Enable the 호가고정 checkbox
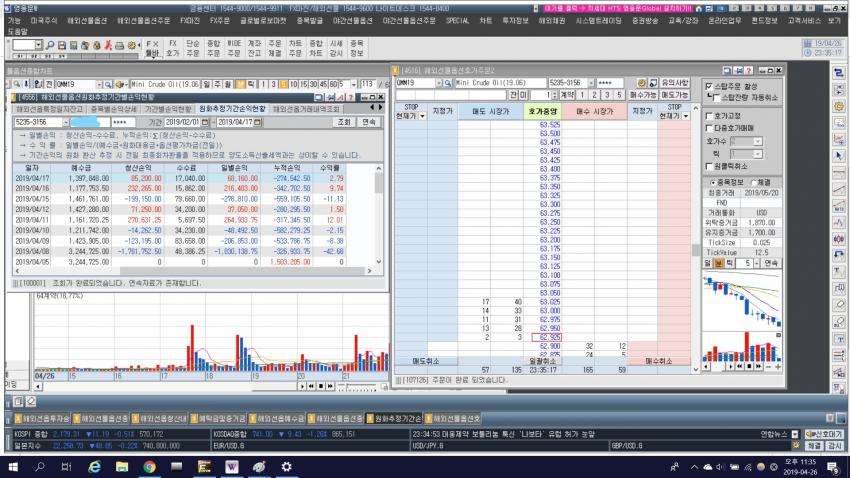850x478 pixels. 709,116
